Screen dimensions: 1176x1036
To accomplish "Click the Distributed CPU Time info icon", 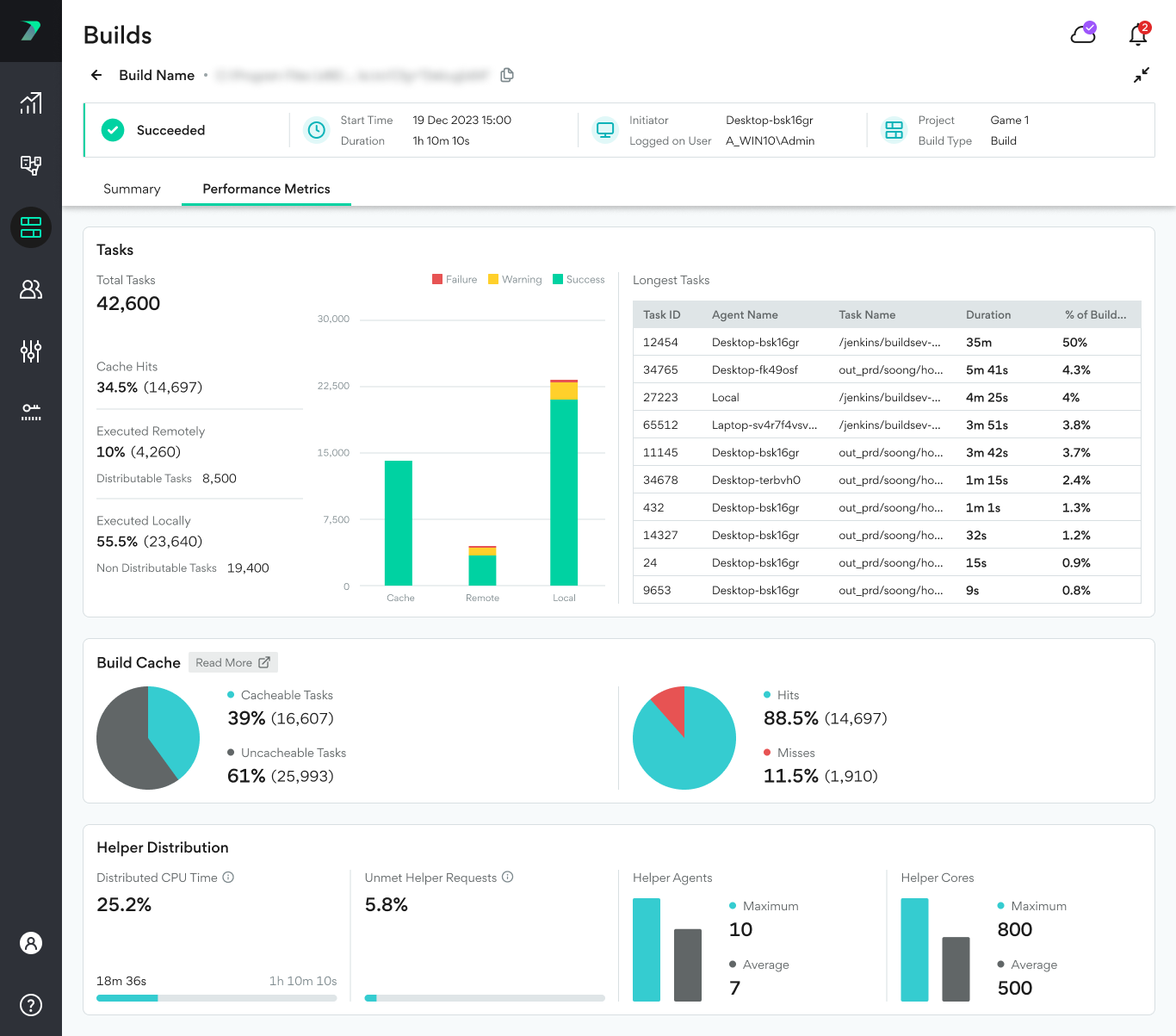I will coord(228,878).
